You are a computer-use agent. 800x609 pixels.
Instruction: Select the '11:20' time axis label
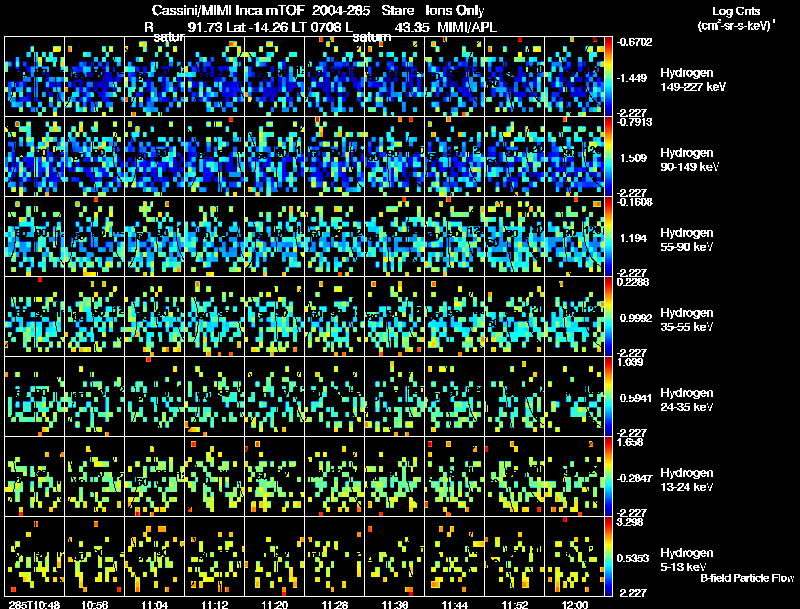coord(274,604)
